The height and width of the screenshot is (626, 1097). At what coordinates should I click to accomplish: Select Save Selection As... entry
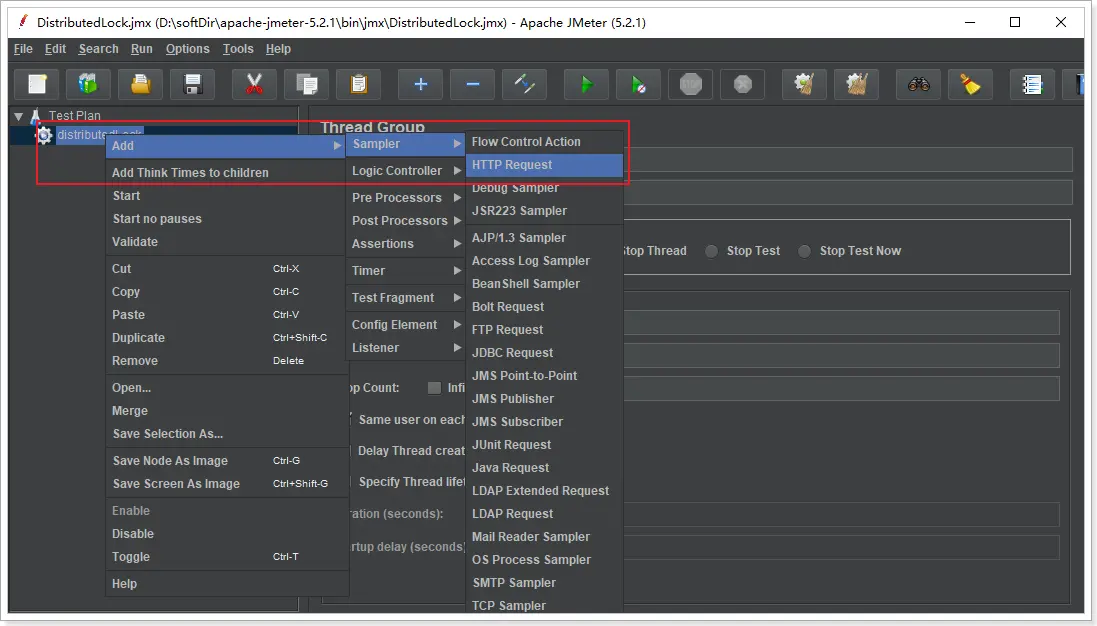[226, 434]
